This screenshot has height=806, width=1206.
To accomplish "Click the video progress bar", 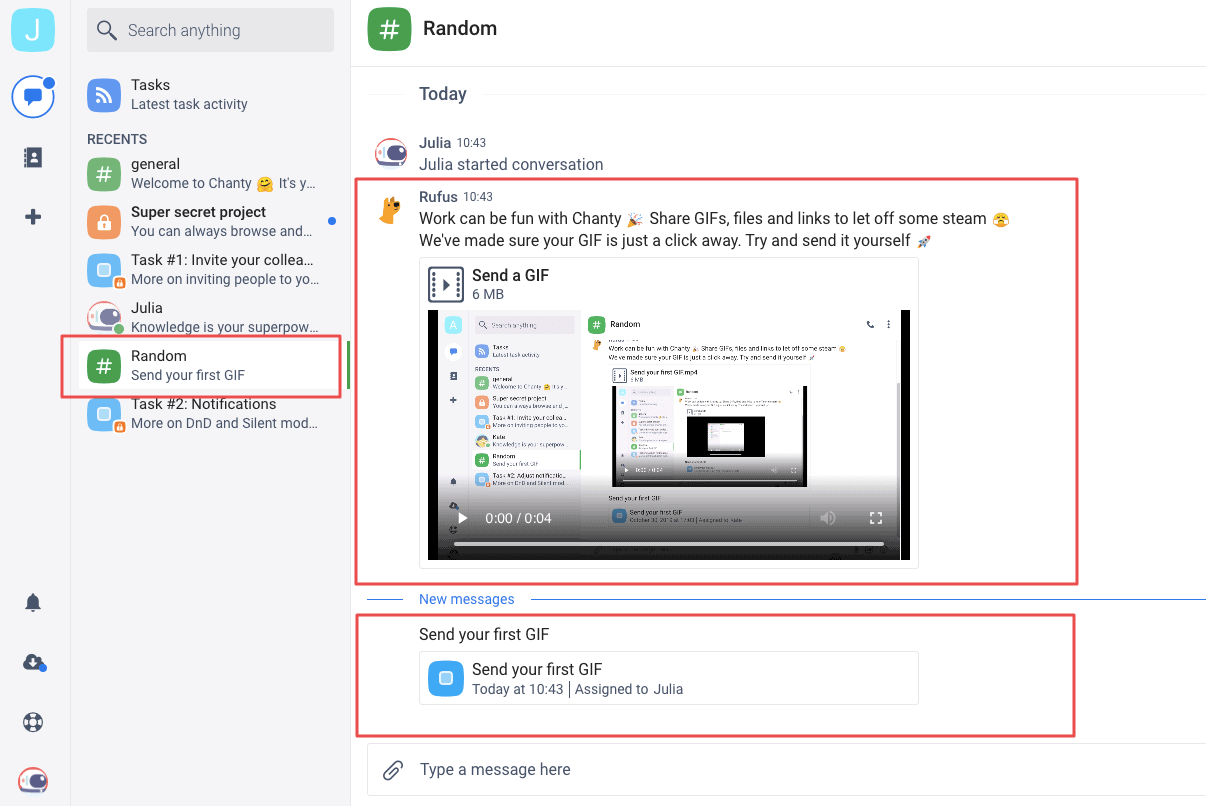I will point(669,544).
